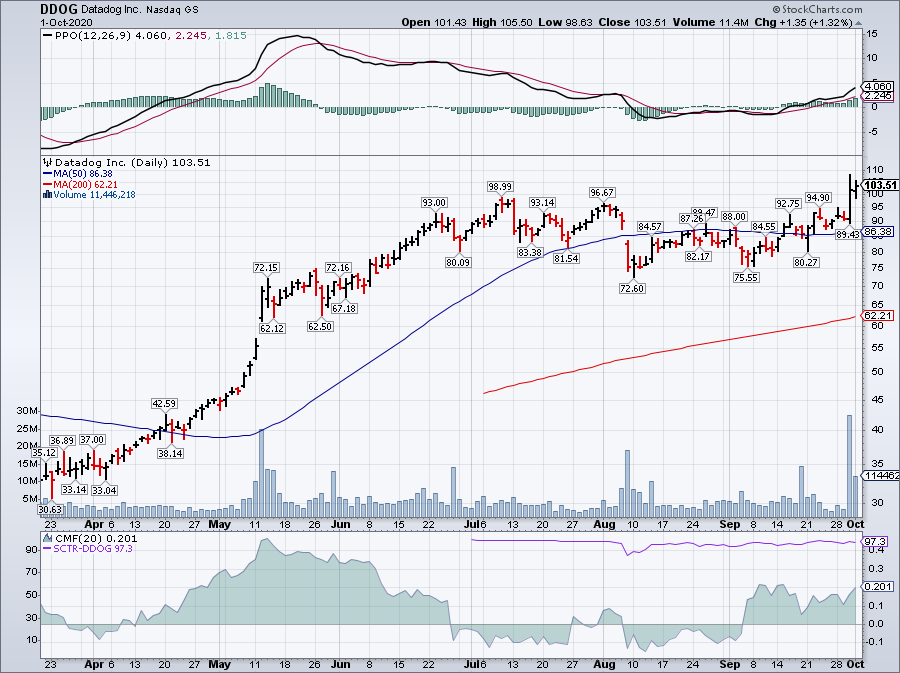Click the 92.75 price peak label
900x673 pixels.
[788, 204]
